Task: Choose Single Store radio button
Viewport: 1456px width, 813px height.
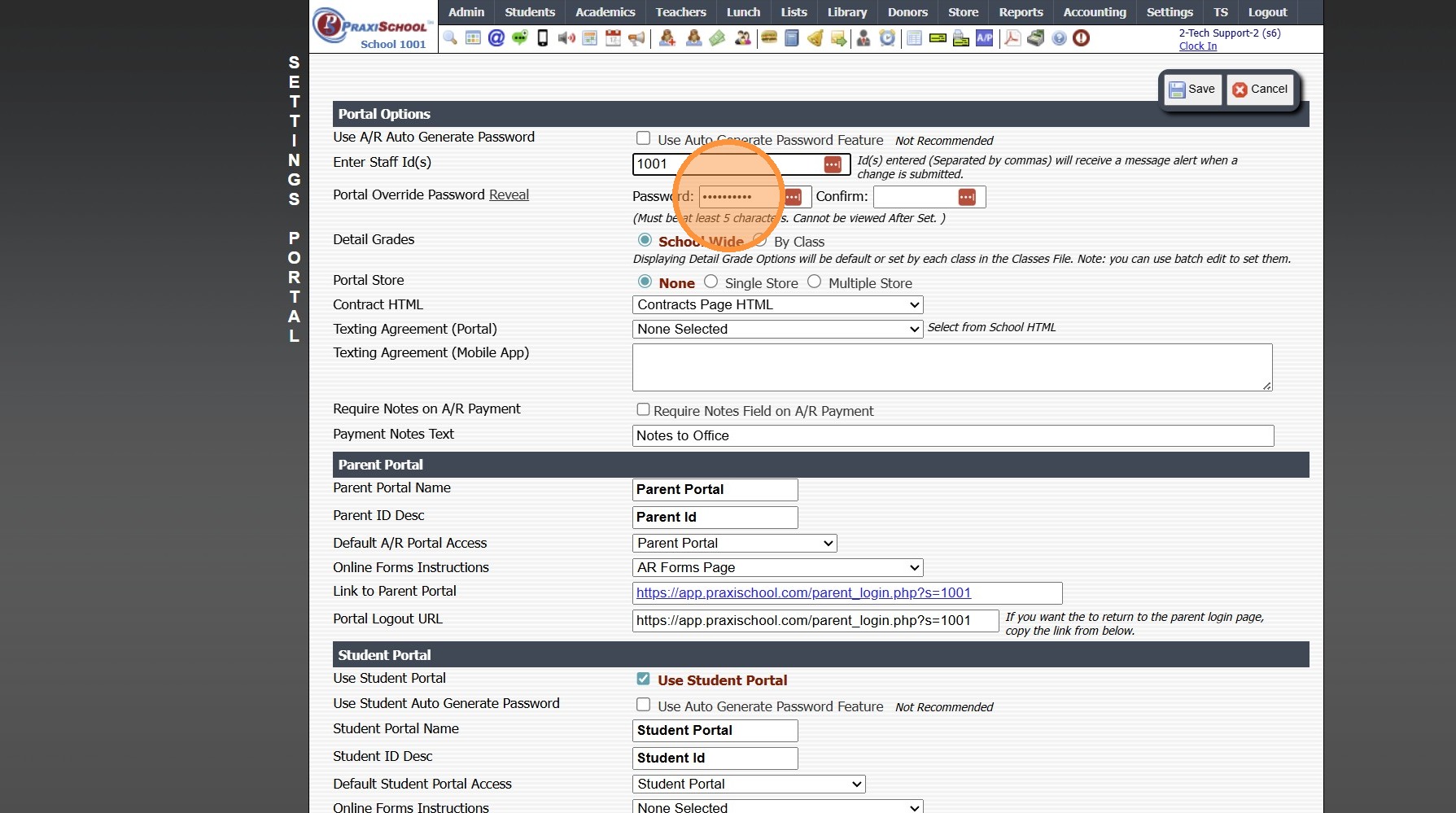Action: tap(711, 282)
